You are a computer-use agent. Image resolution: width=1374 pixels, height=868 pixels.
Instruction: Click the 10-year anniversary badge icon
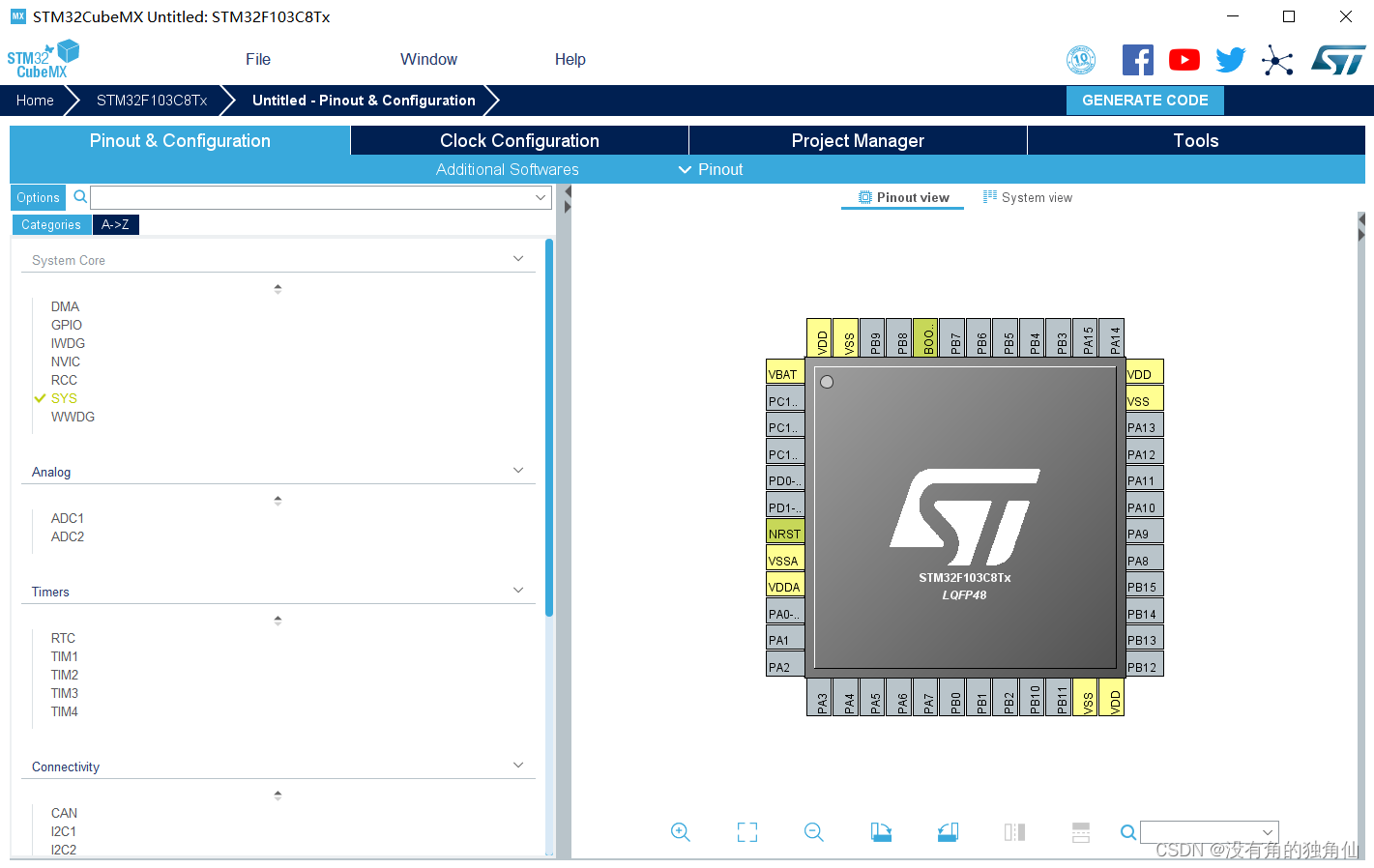click(1081, 60)
